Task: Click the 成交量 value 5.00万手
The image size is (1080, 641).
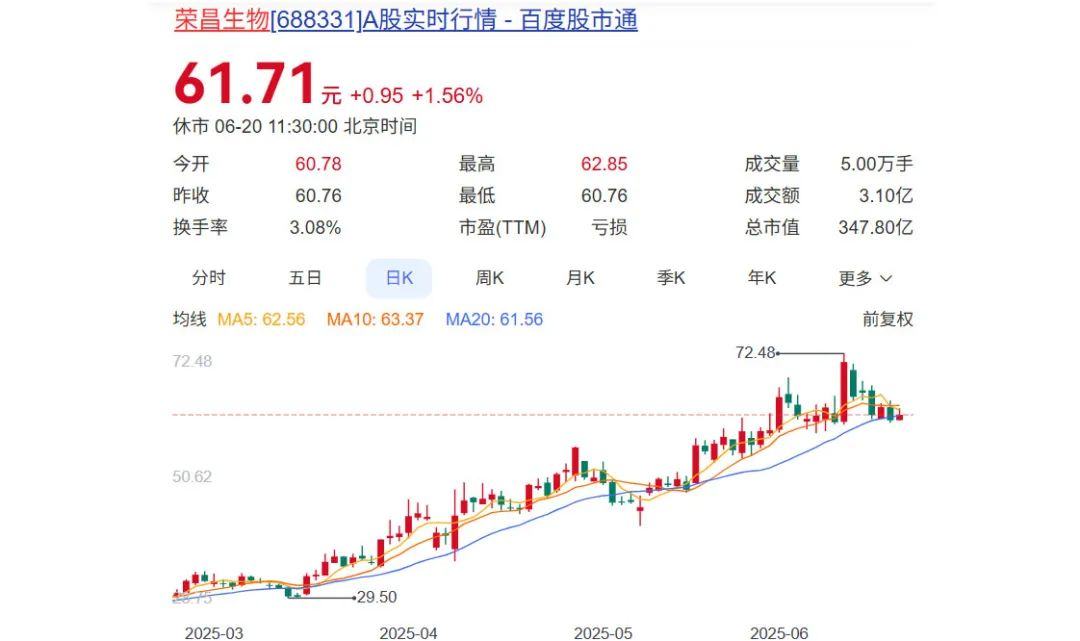Action: tap(877, 164)
